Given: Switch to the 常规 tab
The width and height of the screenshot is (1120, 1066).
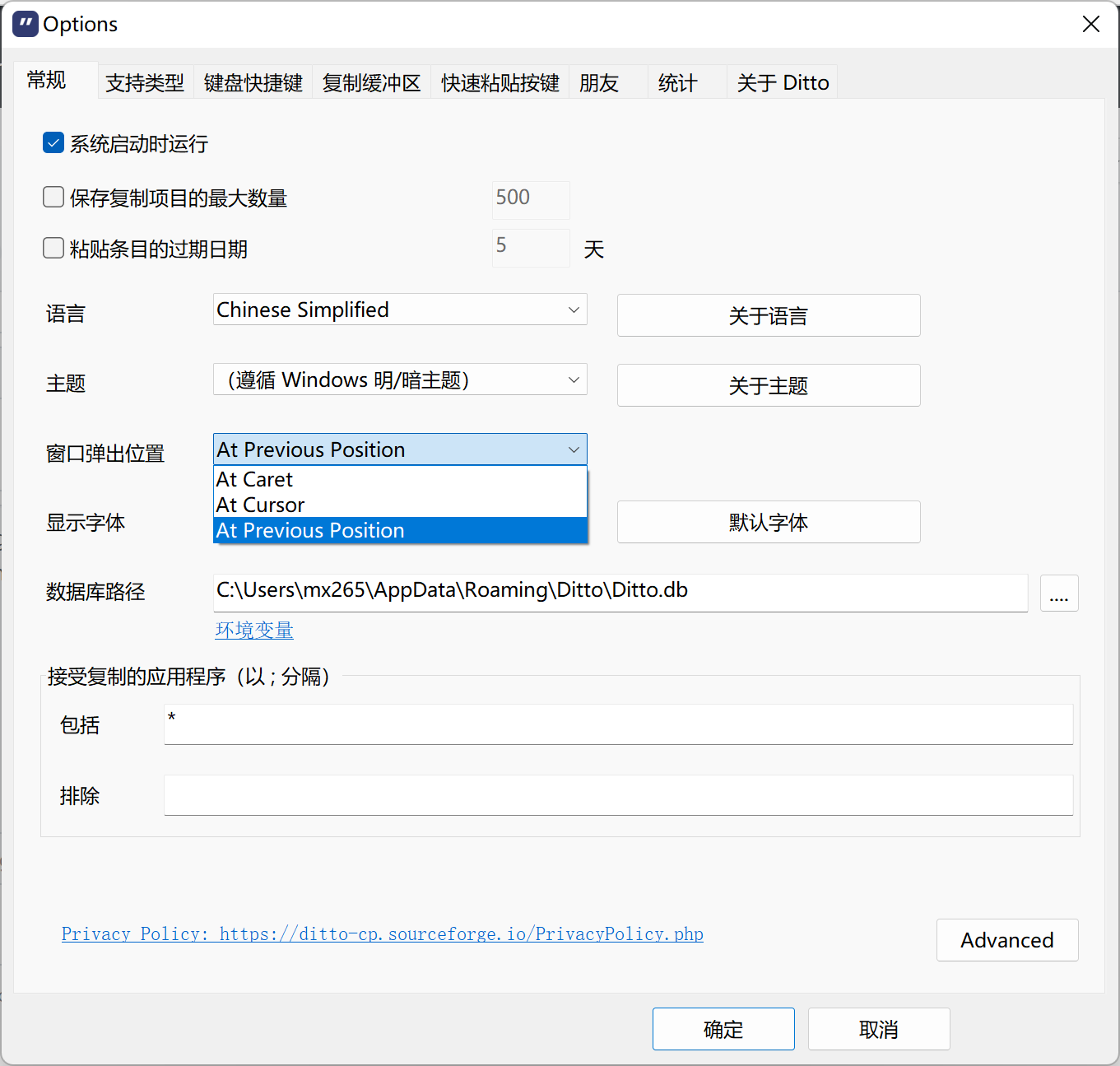Looking at the screenshot, I should pos(55,81).
